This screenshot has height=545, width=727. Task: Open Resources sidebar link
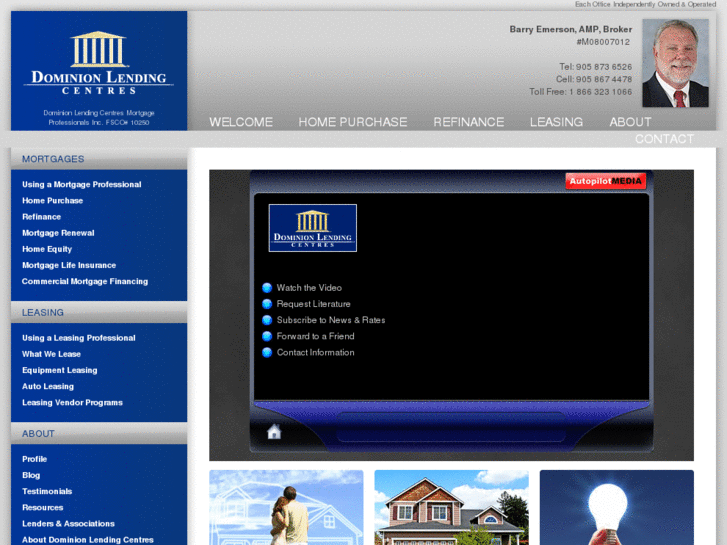coord(43,507)
